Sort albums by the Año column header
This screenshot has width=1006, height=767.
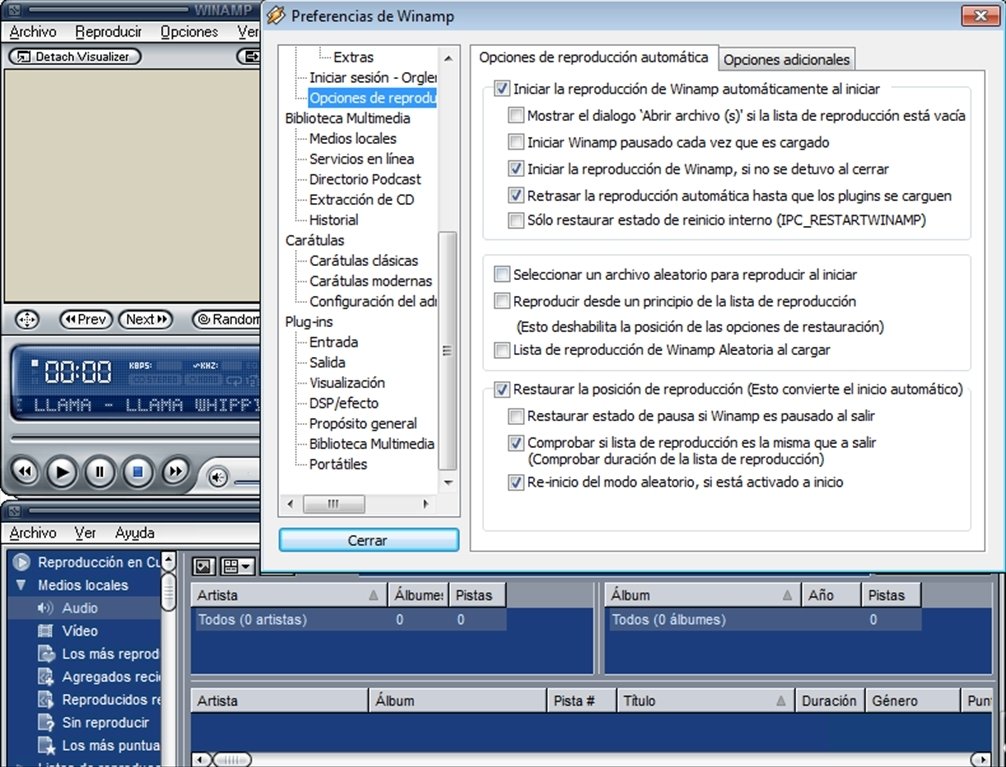[x=831, y=595]
